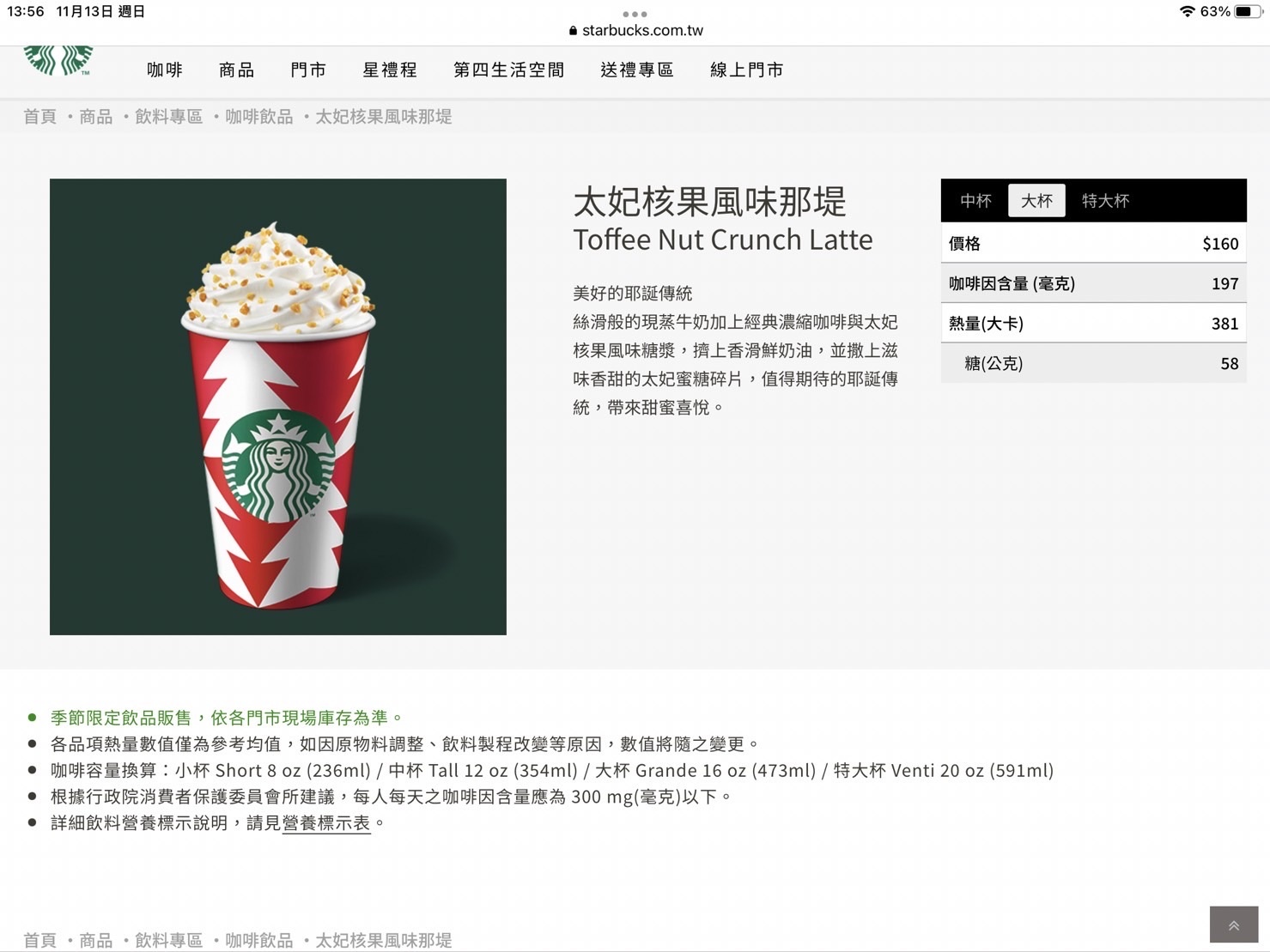The width and height of the screenshot is (1270, 952).
Task: Tap the 13:56 clock in status bar
Action: tap(25, 11)
